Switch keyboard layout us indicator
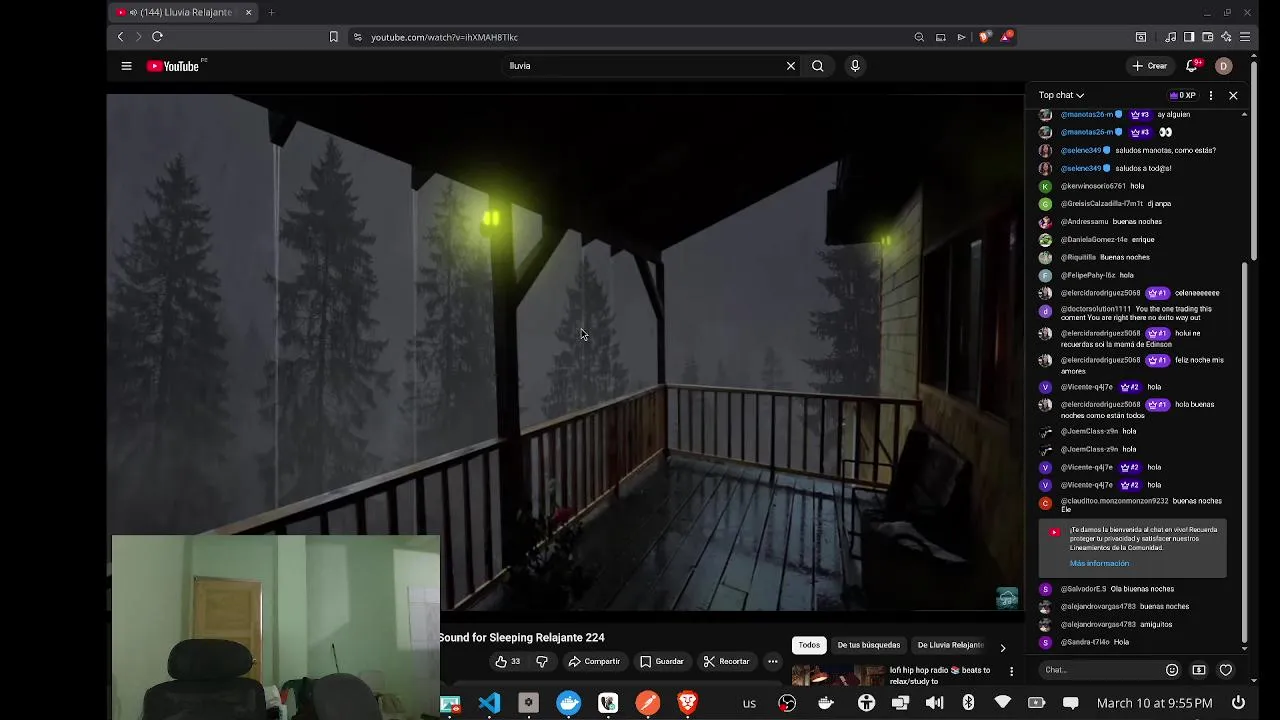The image size is (1280, 720). click(749, 703)
